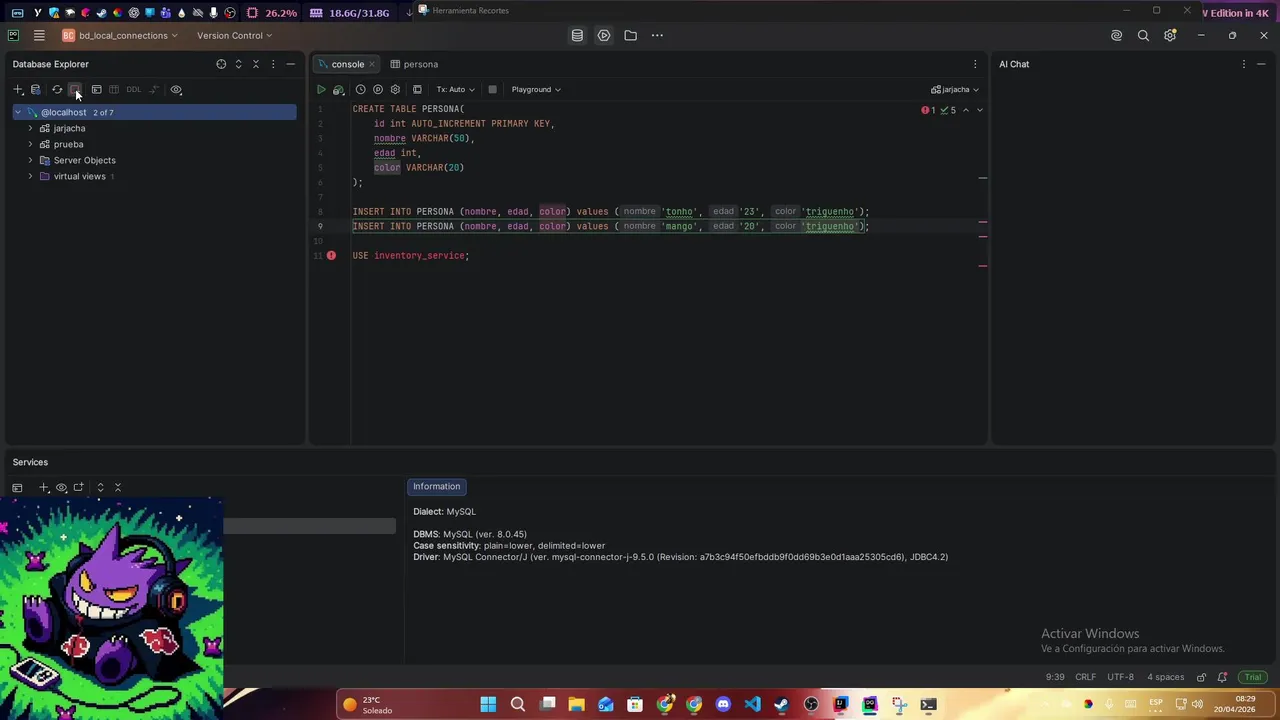The image size is (1280, 720).
Task: Jump to next highlighted problem arrow
Action: [980, 110]
